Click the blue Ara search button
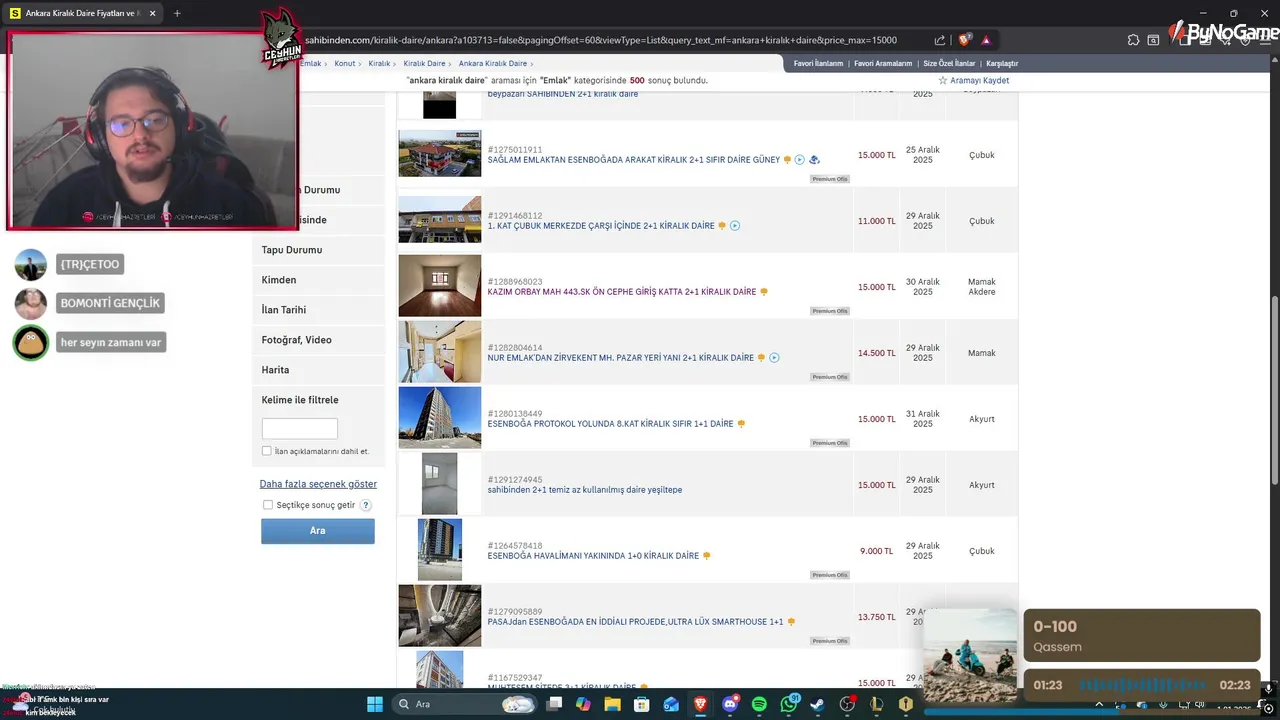Viewport: 1280px width, 720px height. pyautogui.click(x=318, y=531)
